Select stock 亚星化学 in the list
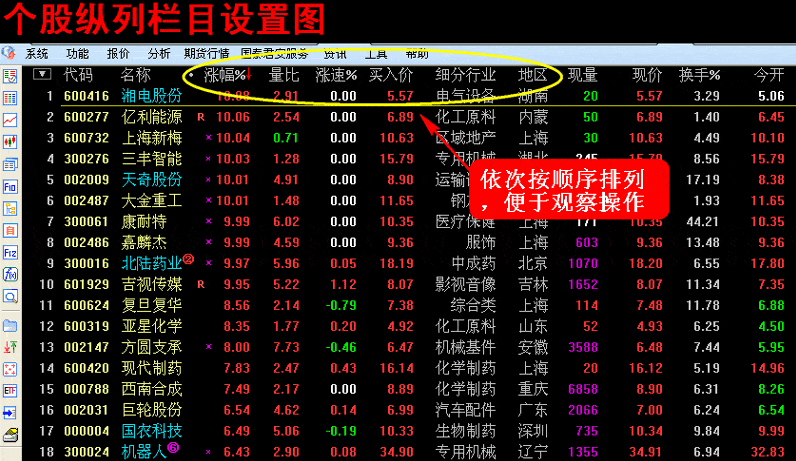Image resolution: width=796 pixels, height=461 pixels. tap(151, 326)
